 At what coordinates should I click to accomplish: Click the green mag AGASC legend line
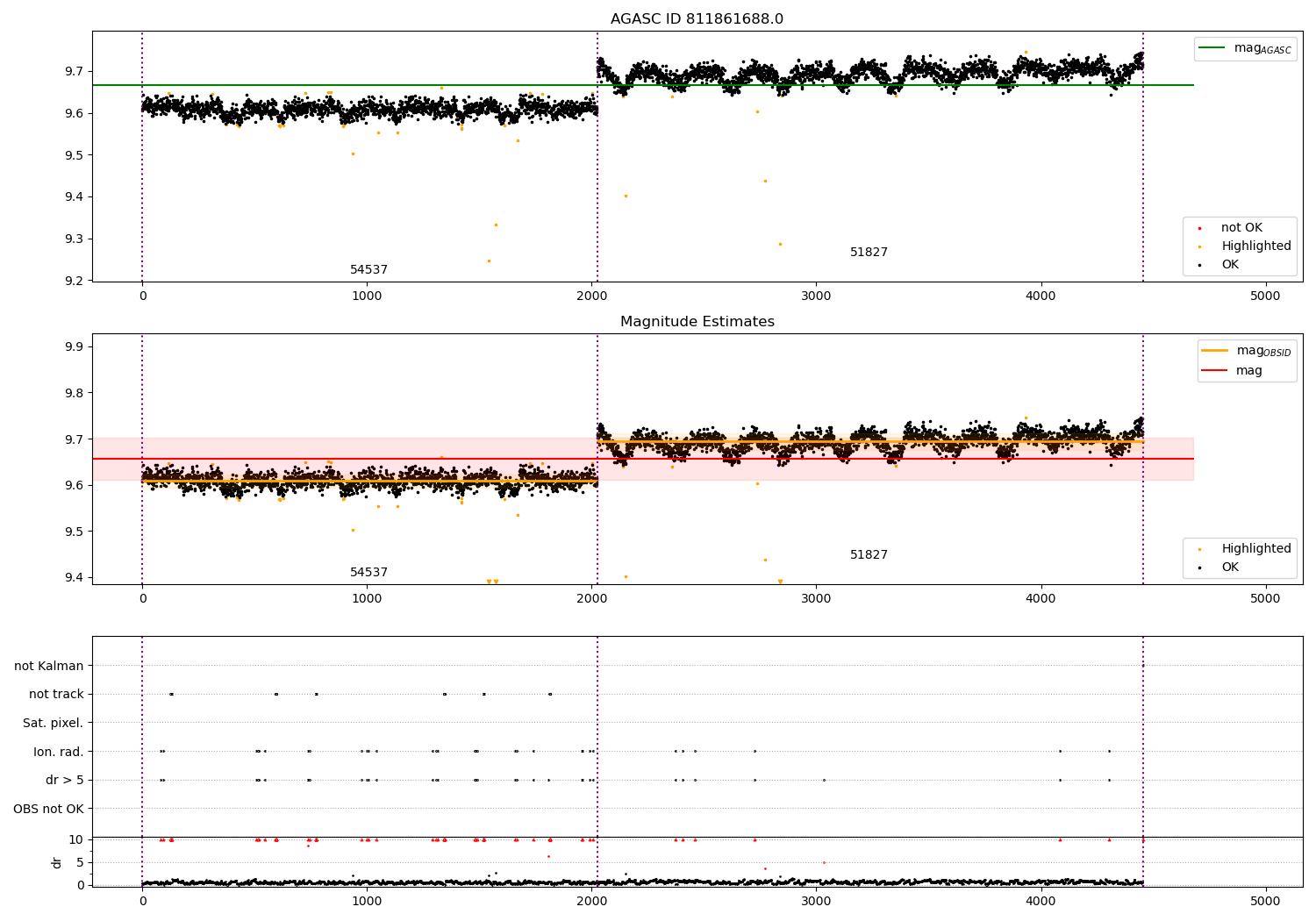point(1212,48)
